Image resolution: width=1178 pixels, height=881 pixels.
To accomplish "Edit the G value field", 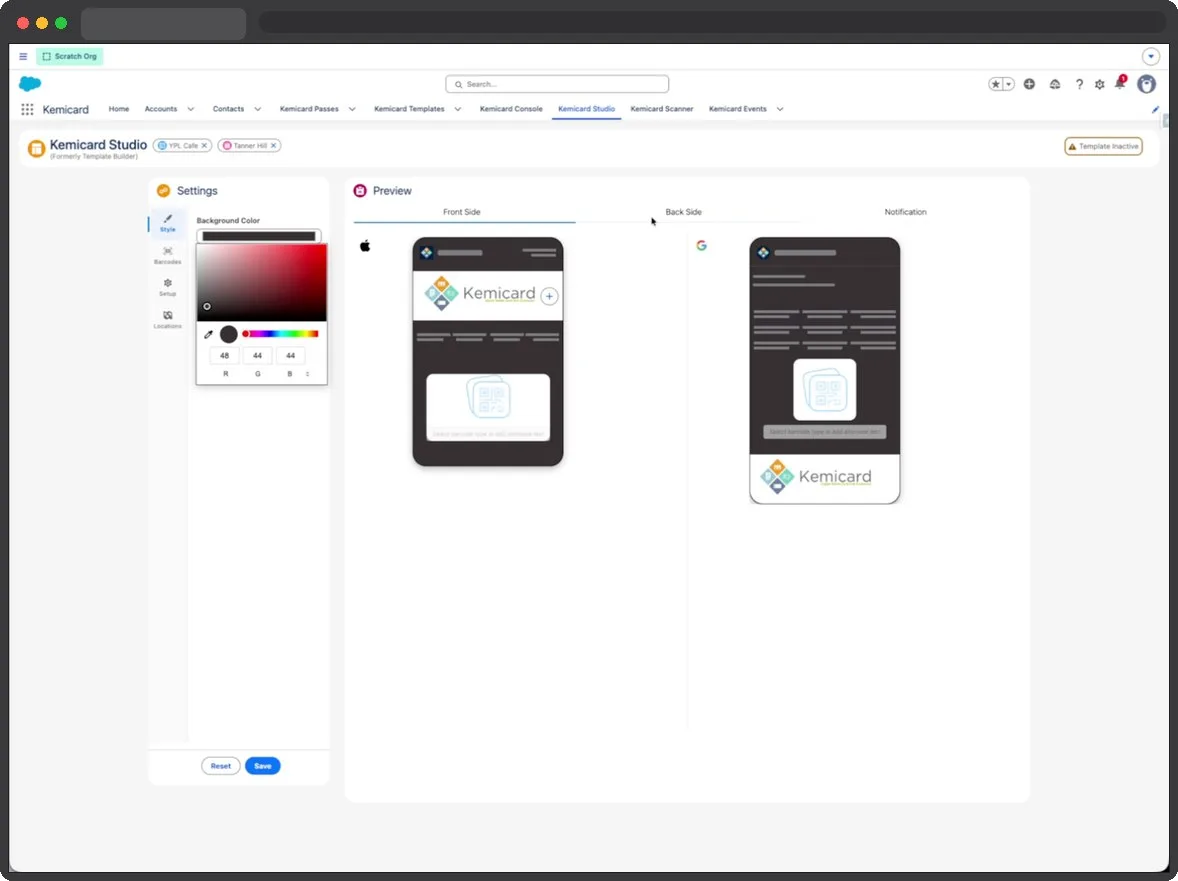I will click(258, 356).
